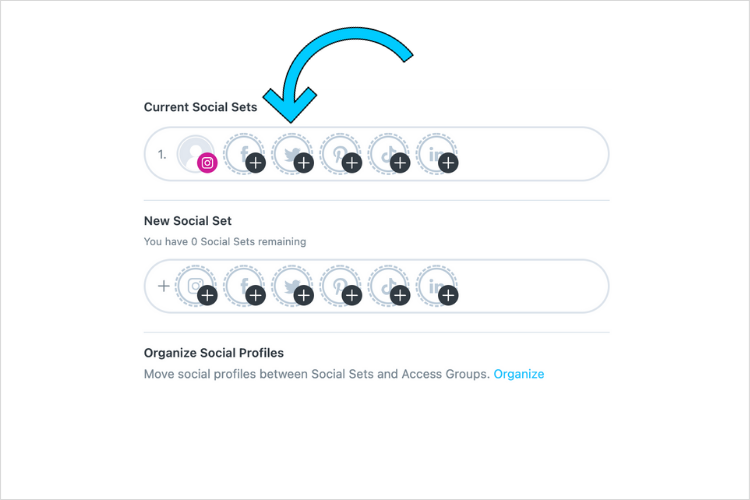Screen dimensions: 750x500
Task: Click the New Social Set heading
Action: (x=188, y=221)
